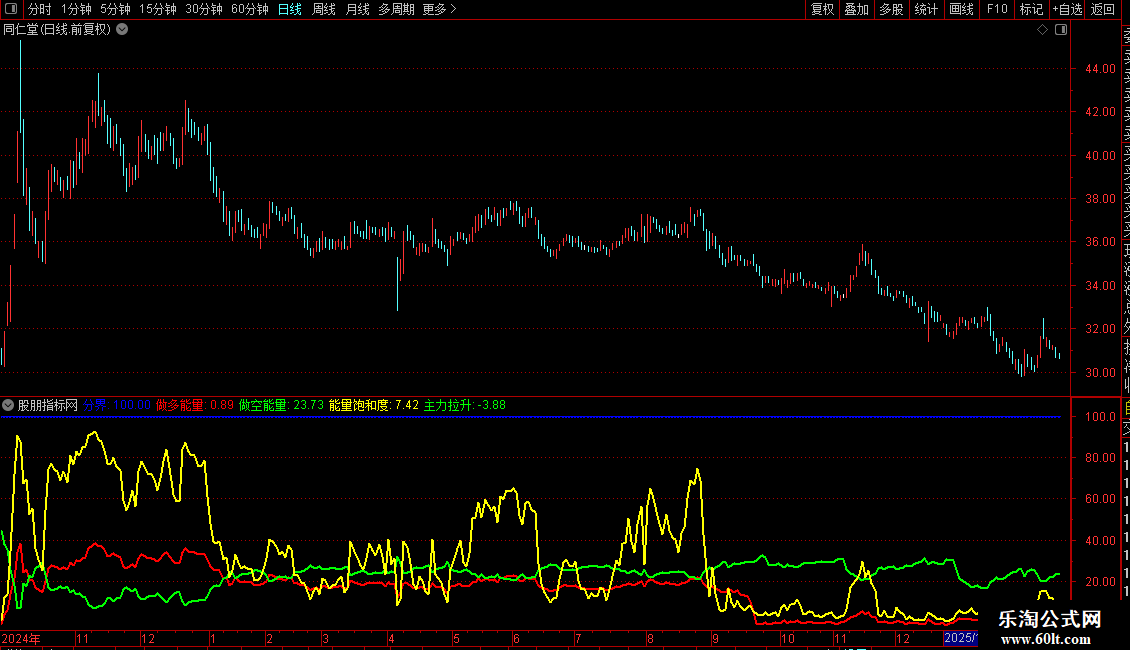Screen dimensions: 1130x650
Task: Switch to 周线 weekly timeframe
Action: [324, 9]
